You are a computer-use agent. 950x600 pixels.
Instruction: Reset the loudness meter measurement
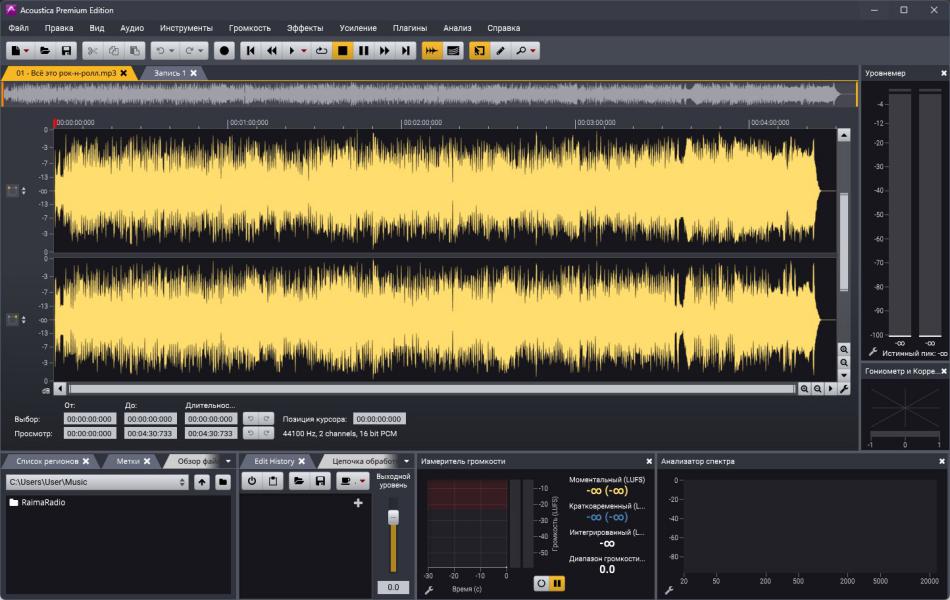click(541, 583)
